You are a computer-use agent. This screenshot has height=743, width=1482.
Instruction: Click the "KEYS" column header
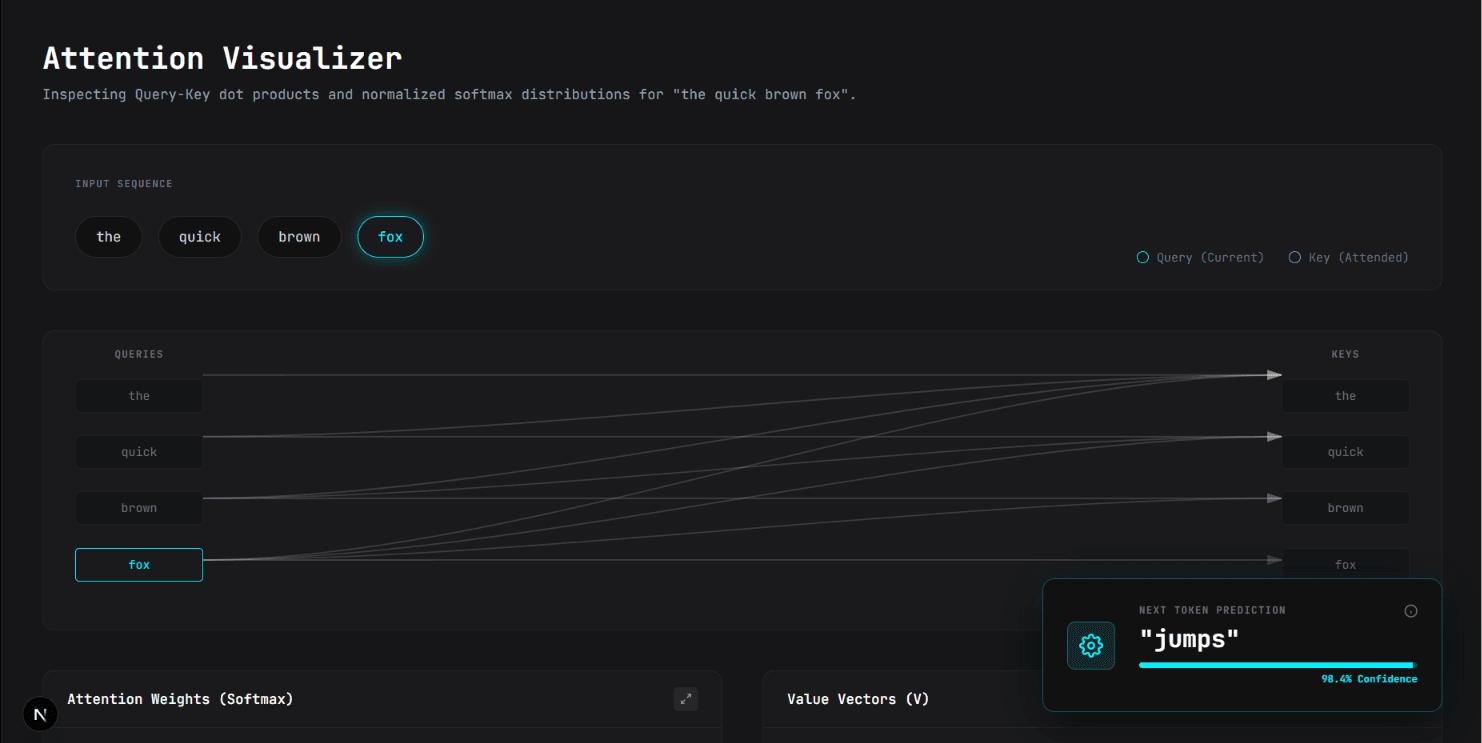point(1345,354)
